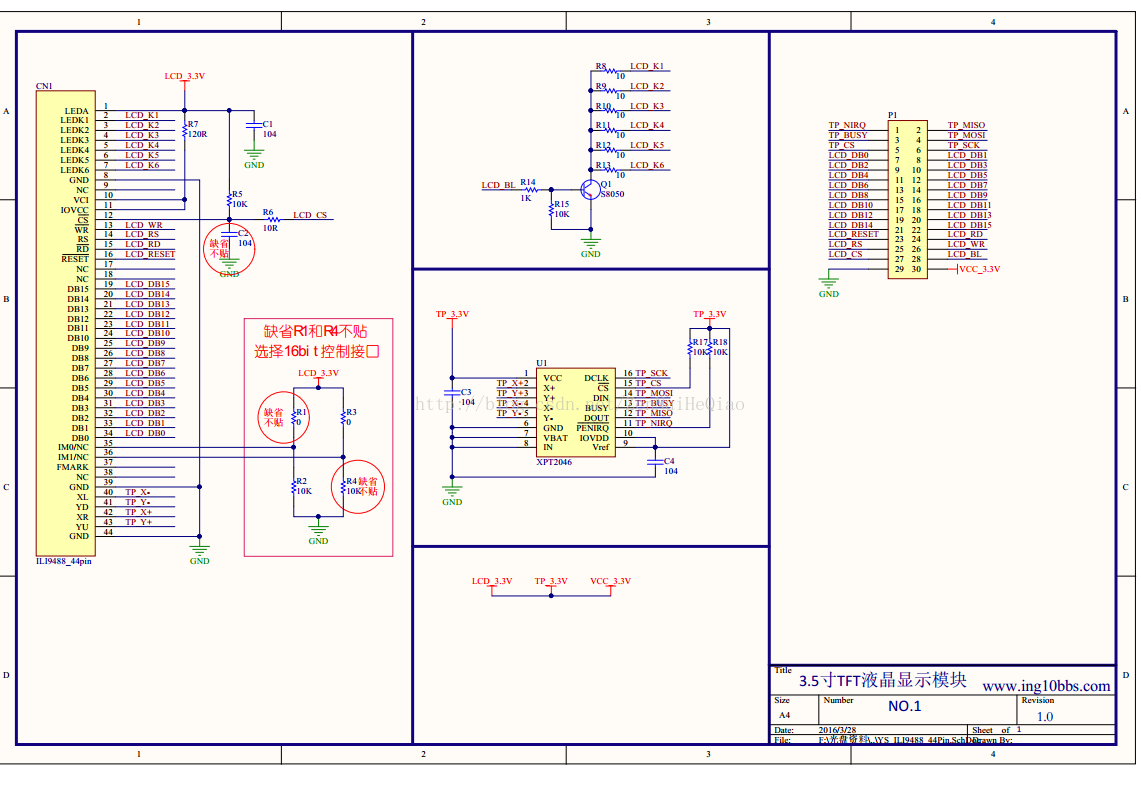The image size is (1141, 786).
Task: Click TP_SCK label at U1 pin 16
Action: tap(651, 373)
